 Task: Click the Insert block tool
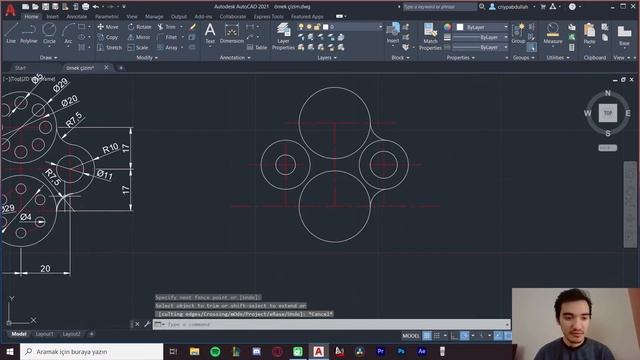pyautogui.click(x=393, y=33)
